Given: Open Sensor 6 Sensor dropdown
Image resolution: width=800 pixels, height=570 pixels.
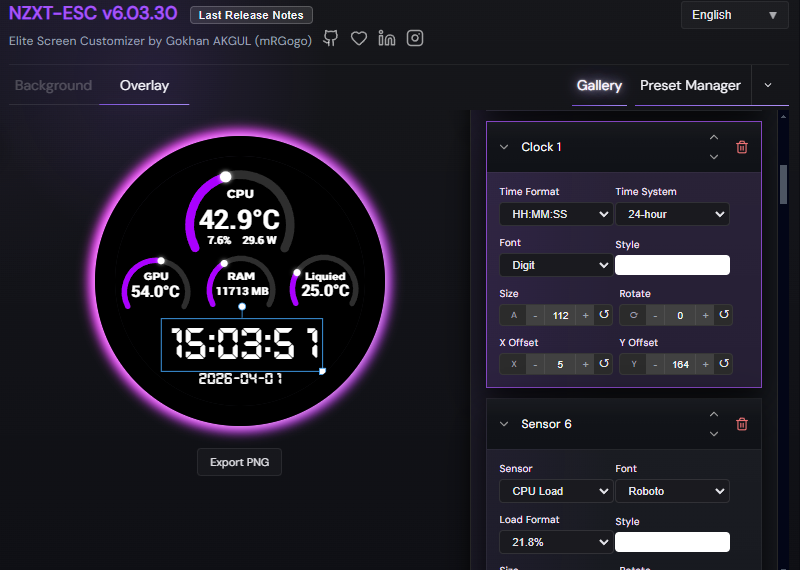Looking at the screenshot, I should [x=556, y=491].
